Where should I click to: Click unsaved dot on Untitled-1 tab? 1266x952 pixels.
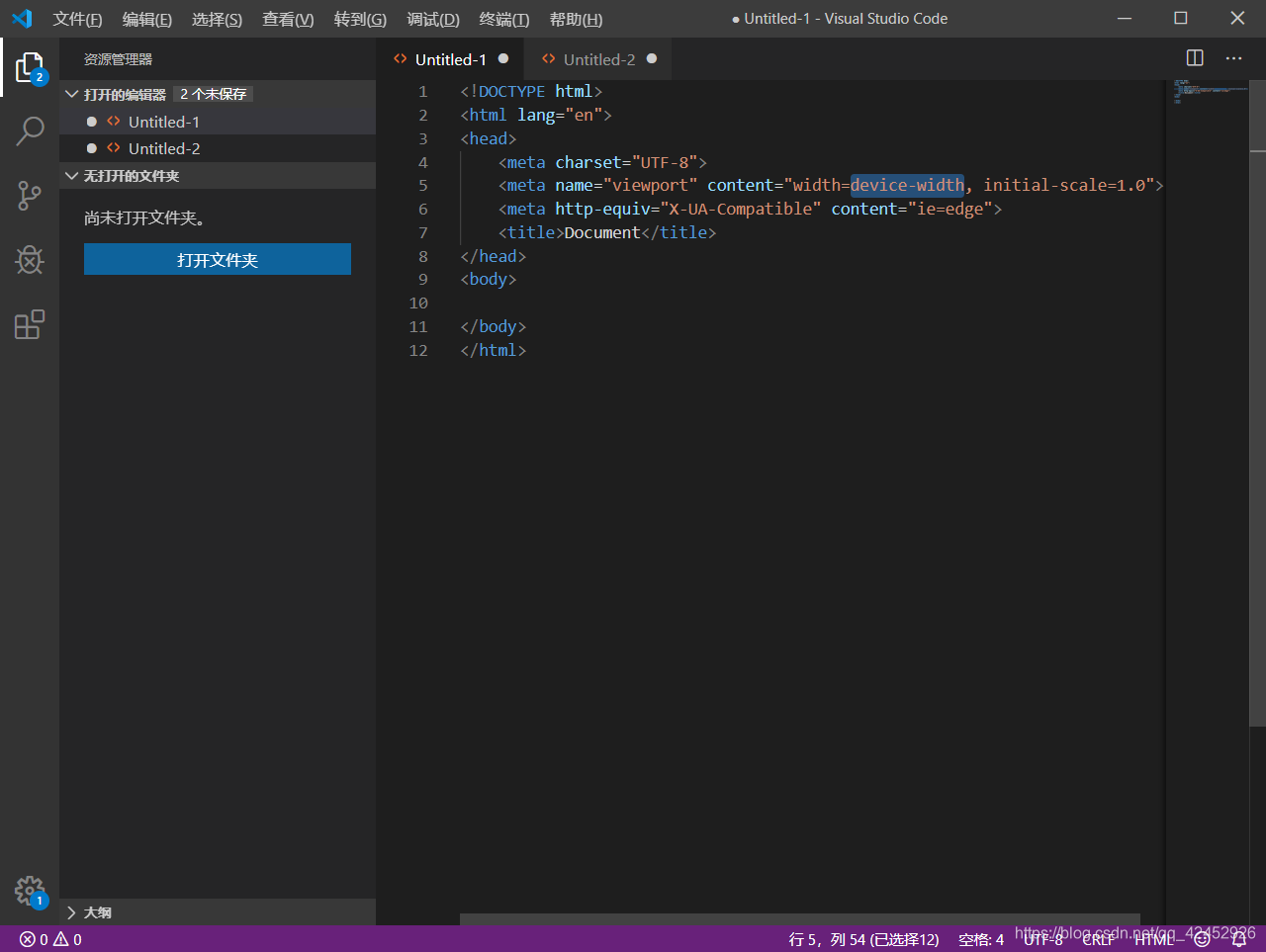503,58
